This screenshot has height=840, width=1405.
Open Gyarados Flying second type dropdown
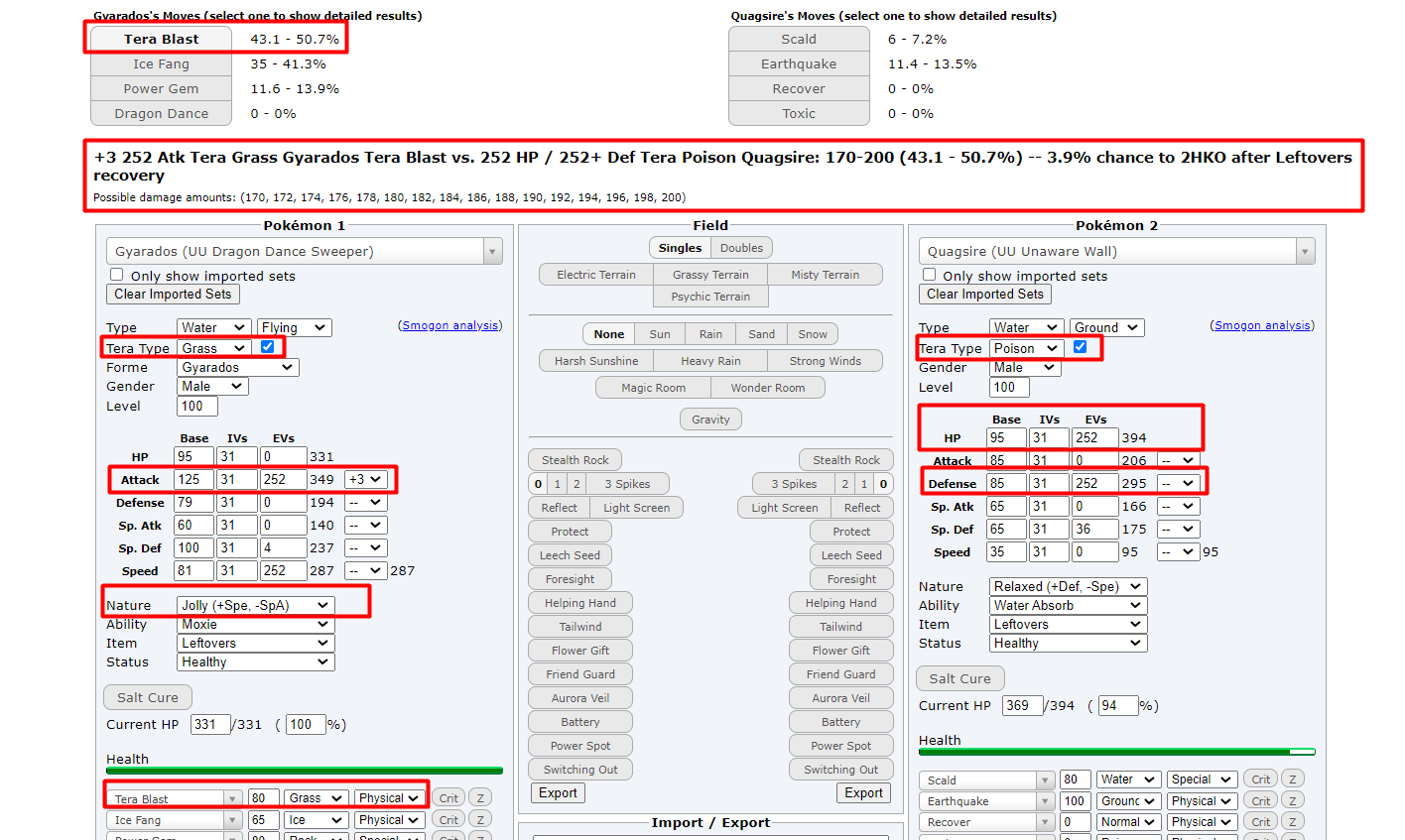295,327
